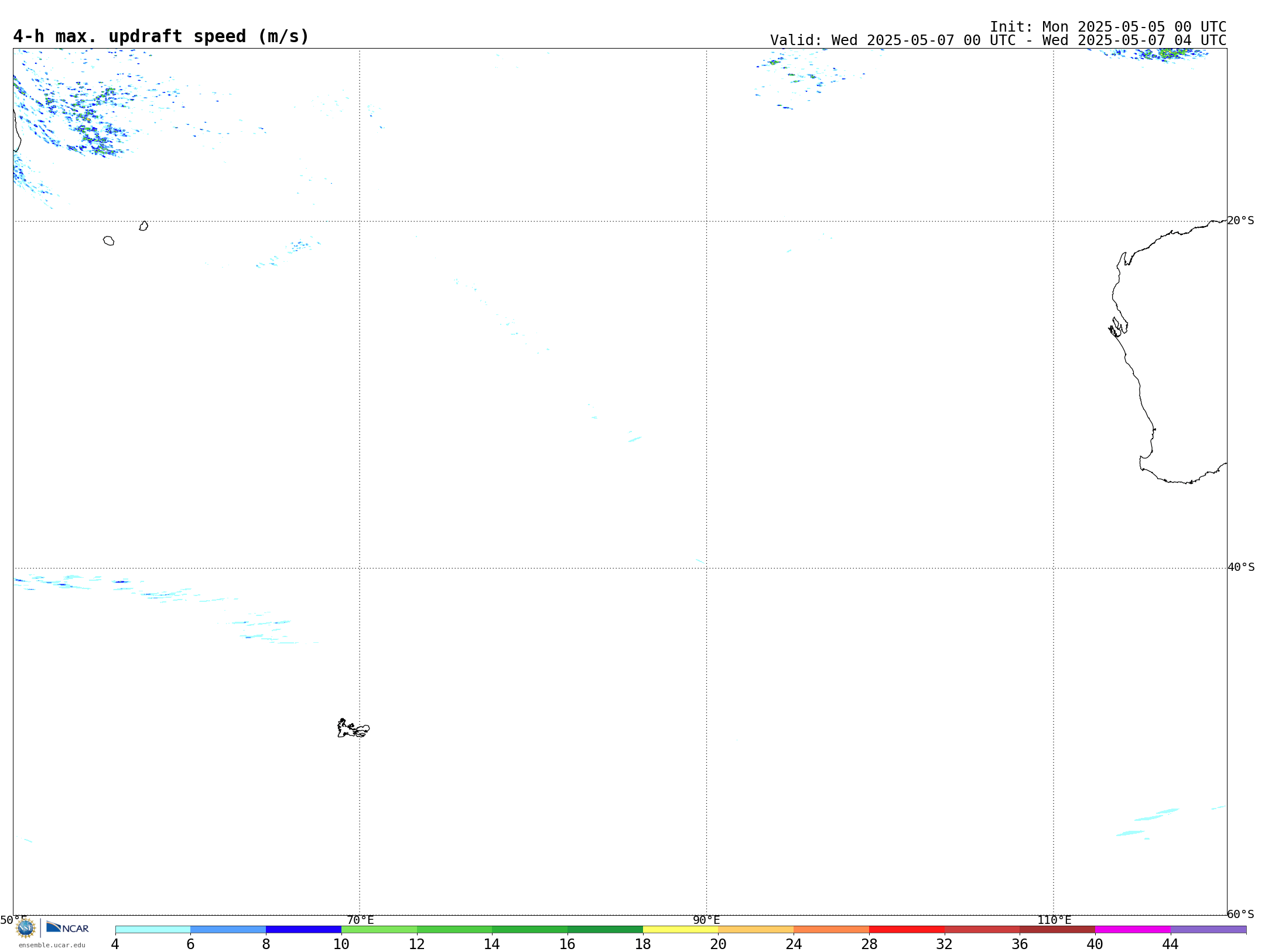Click the light cyan 4-6 color swatch
The width and height of the screenshot is (1265, 952).
[x=153, y=930]
